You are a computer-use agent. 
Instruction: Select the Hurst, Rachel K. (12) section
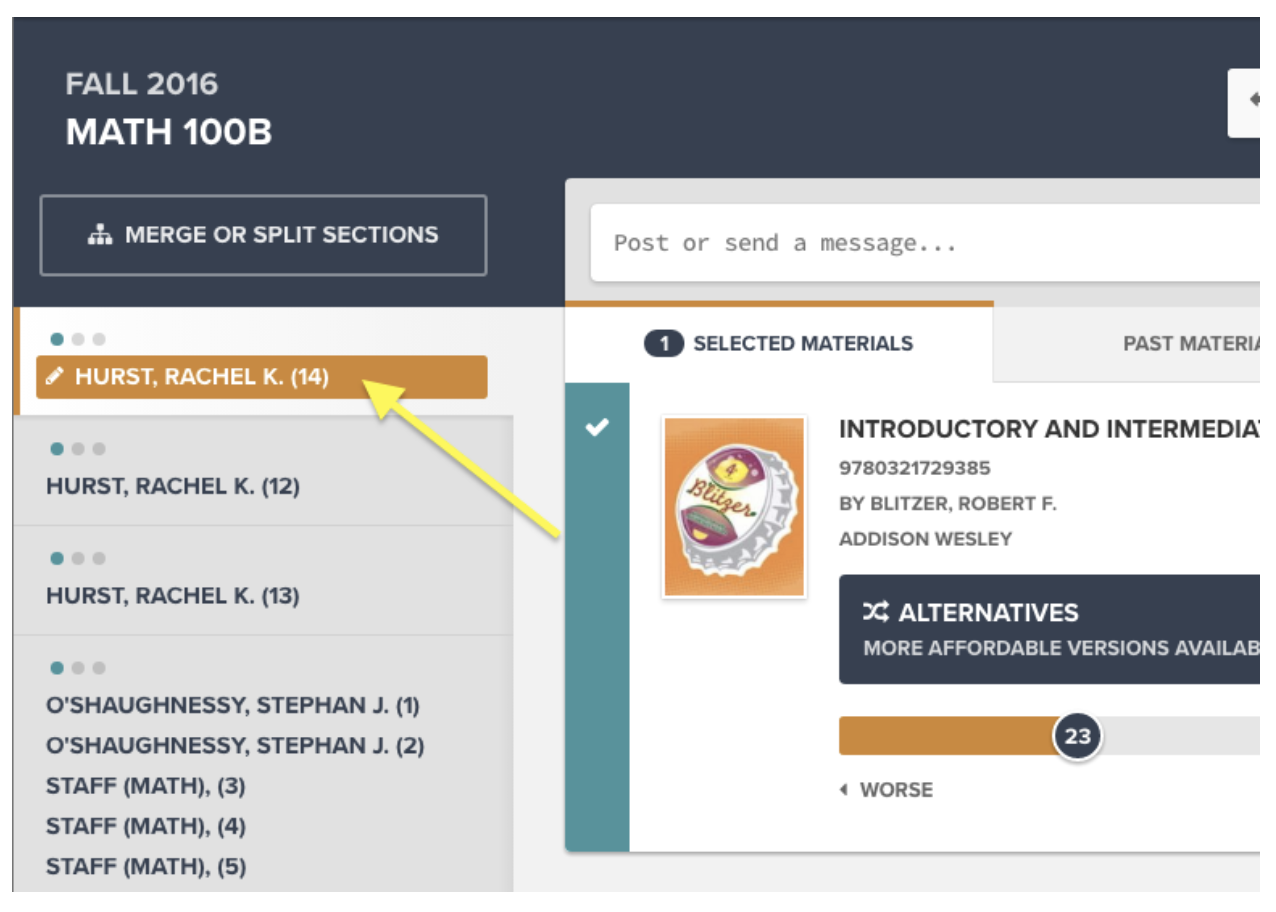pyautogui.click(x=173, y=487)
